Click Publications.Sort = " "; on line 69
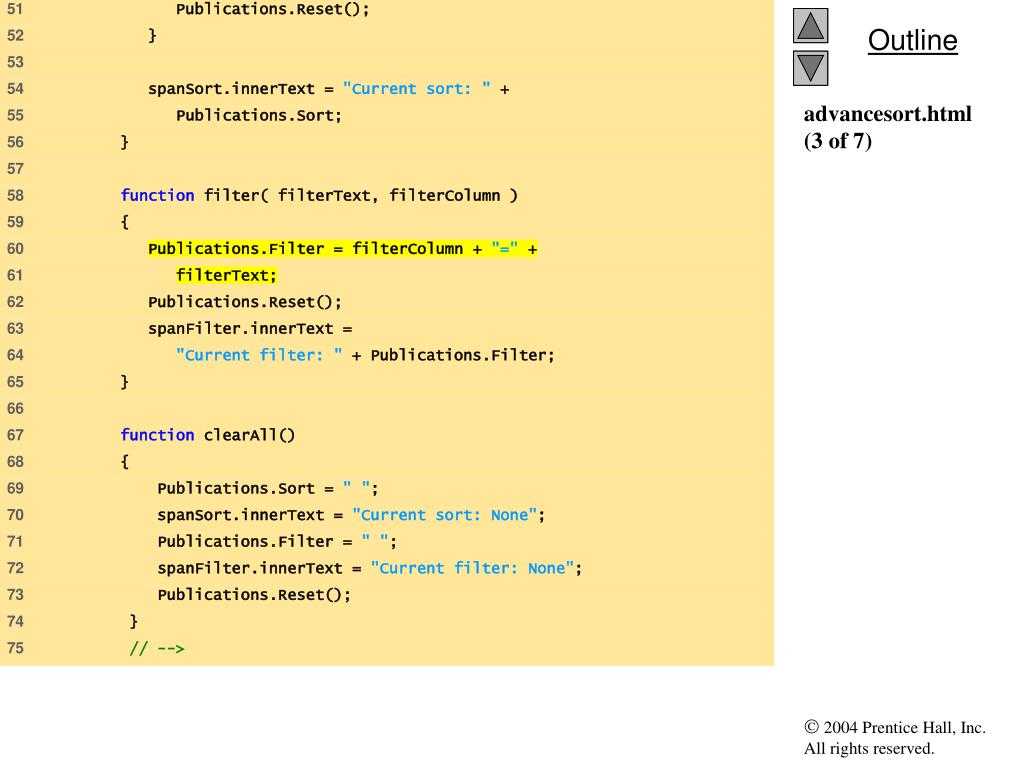 point(268,488)
